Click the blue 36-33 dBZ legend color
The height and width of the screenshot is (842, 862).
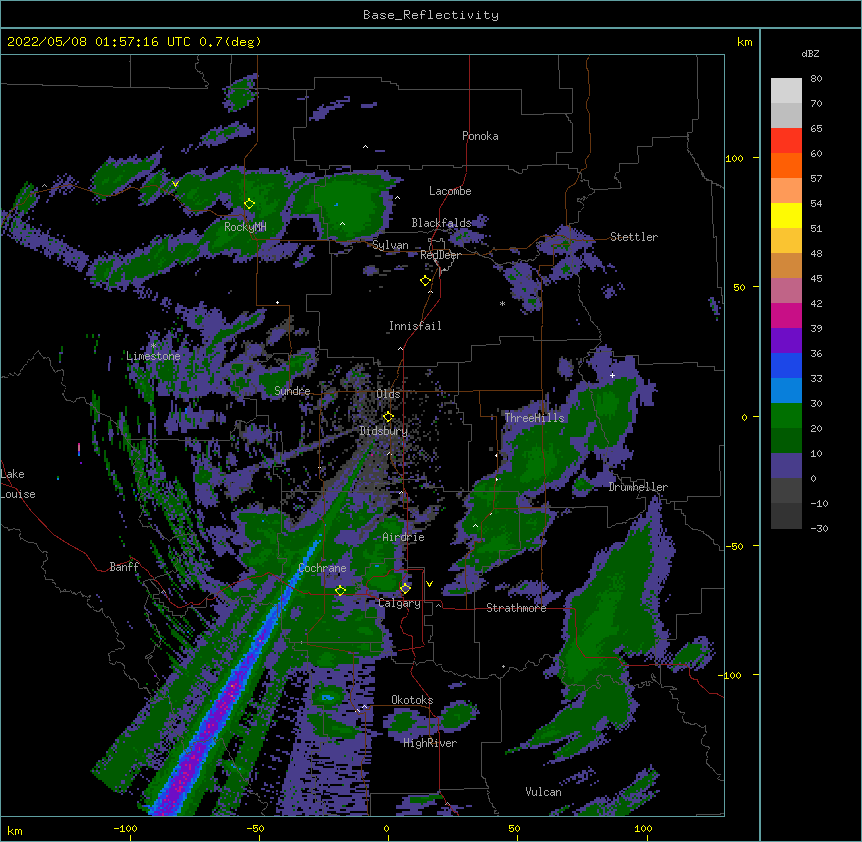point(786,365)
